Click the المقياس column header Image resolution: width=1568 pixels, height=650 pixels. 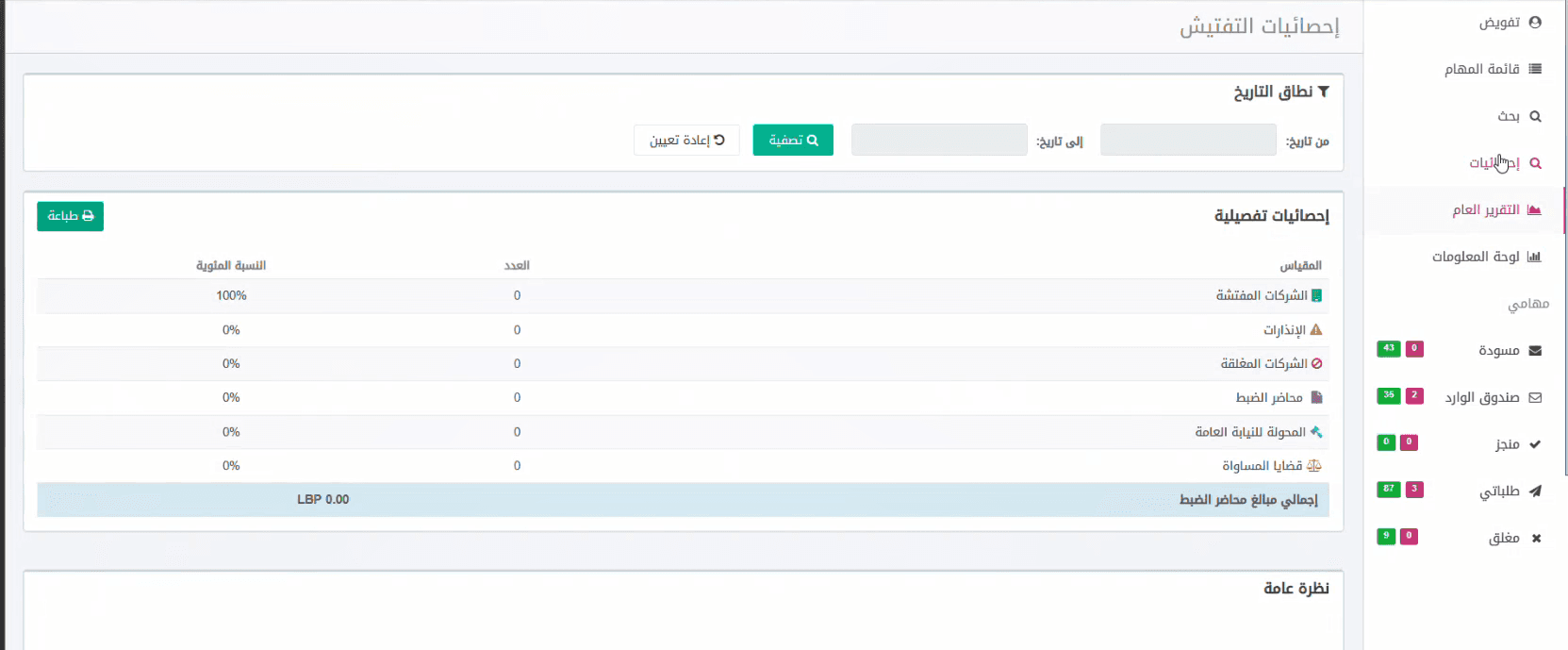pos(1300,265)
